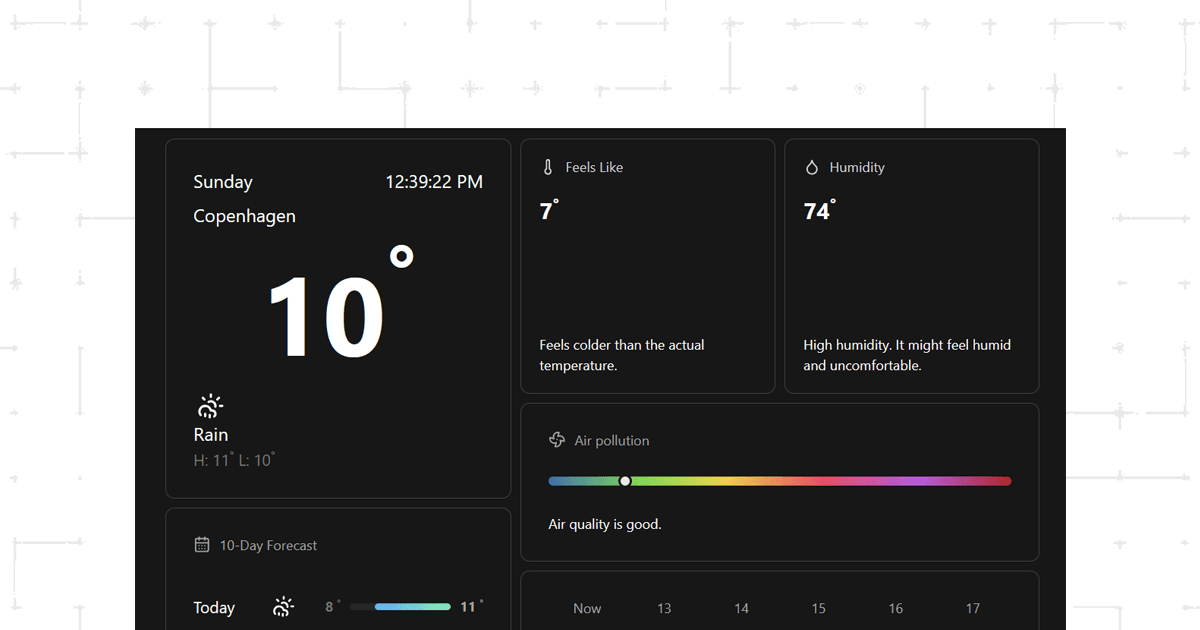Select the Now hourly forecast column

587,608
